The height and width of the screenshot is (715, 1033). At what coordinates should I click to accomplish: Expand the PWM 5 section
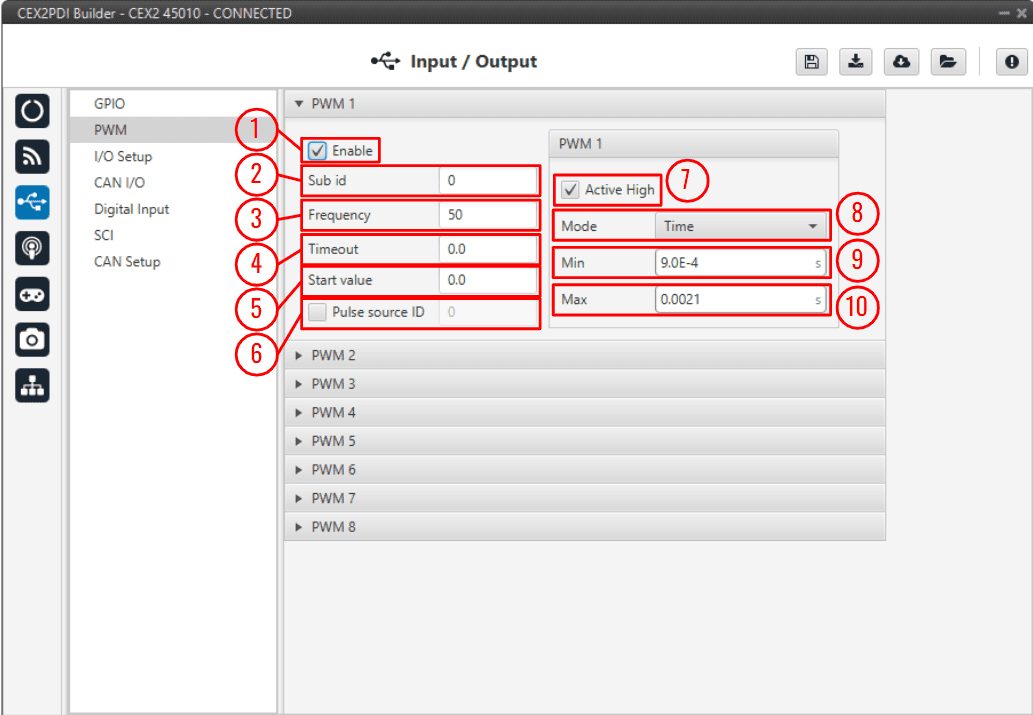coord(584,441)
